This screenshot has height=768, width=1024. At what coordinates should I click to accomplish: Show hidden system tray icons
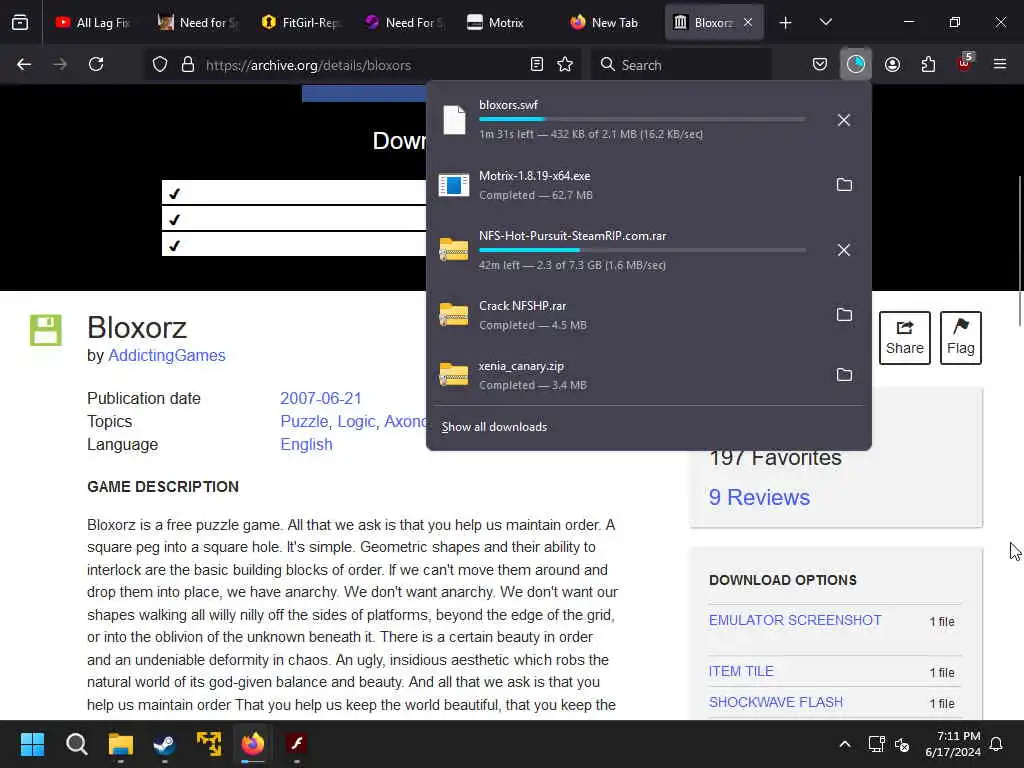844,744
